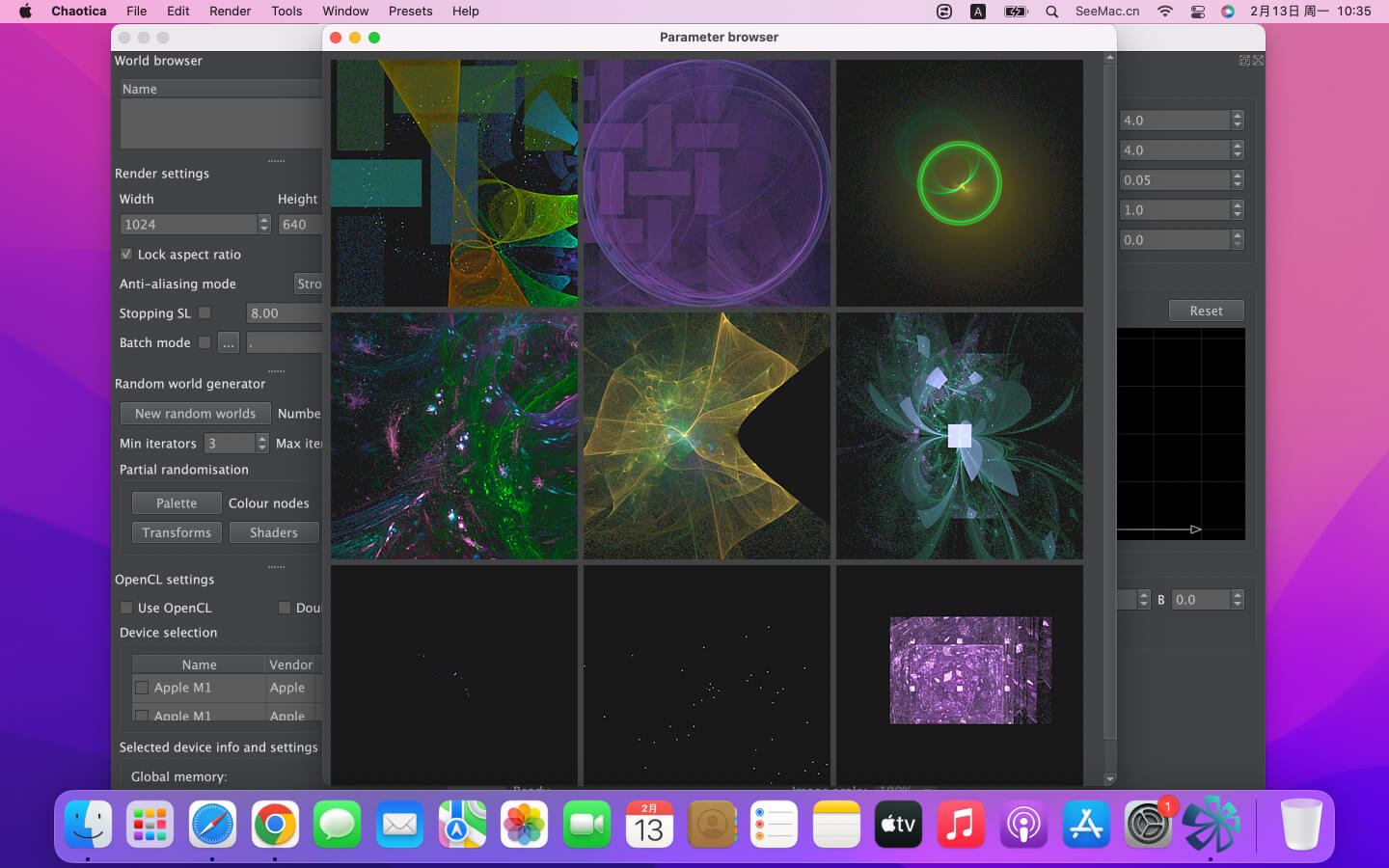Open the Render menu
Image resolution: width=1389 pixels, height=868 pixels.
pos(230,12)
